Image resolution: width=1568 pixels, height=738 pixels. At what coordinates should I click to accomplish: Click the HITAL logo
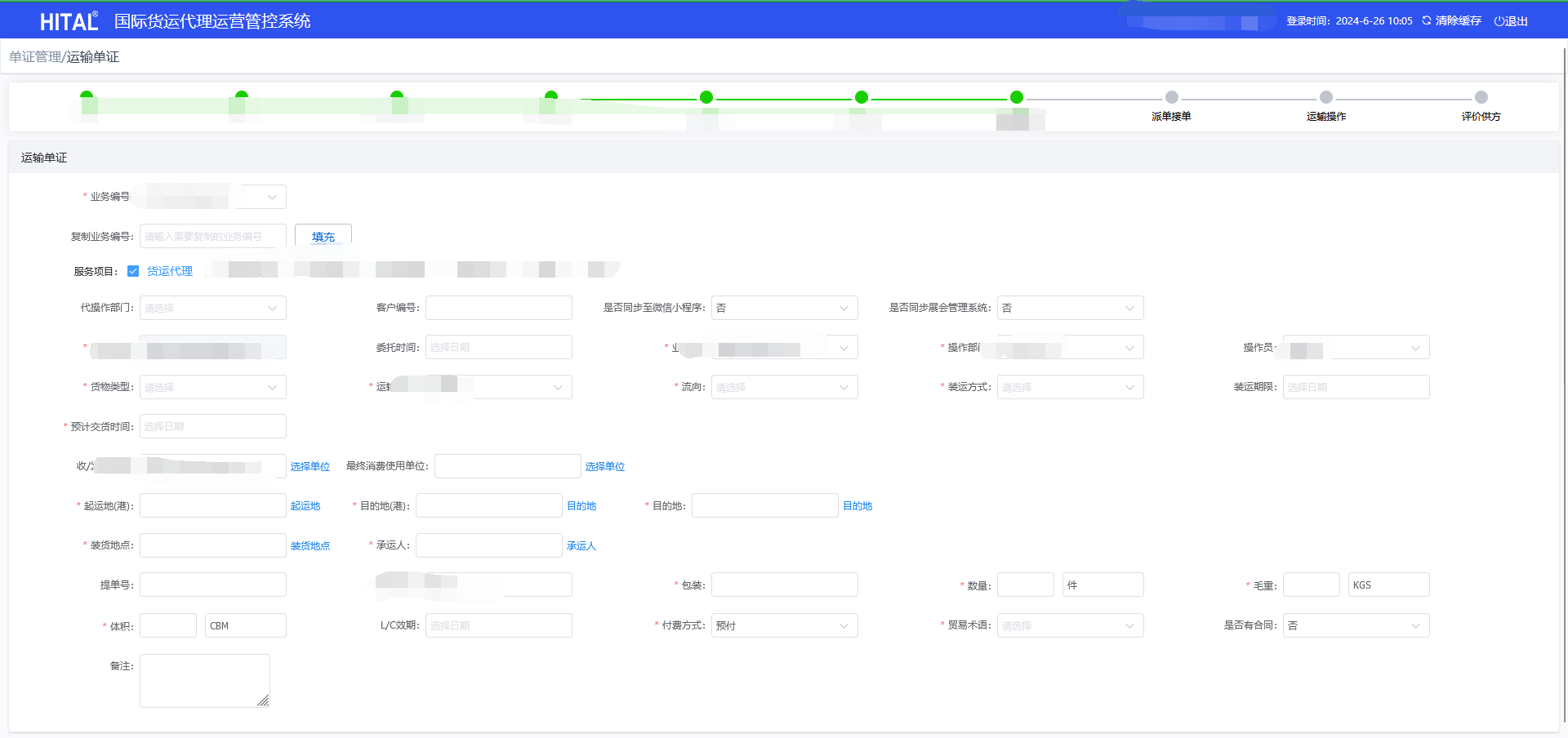(x=69, y=21)
